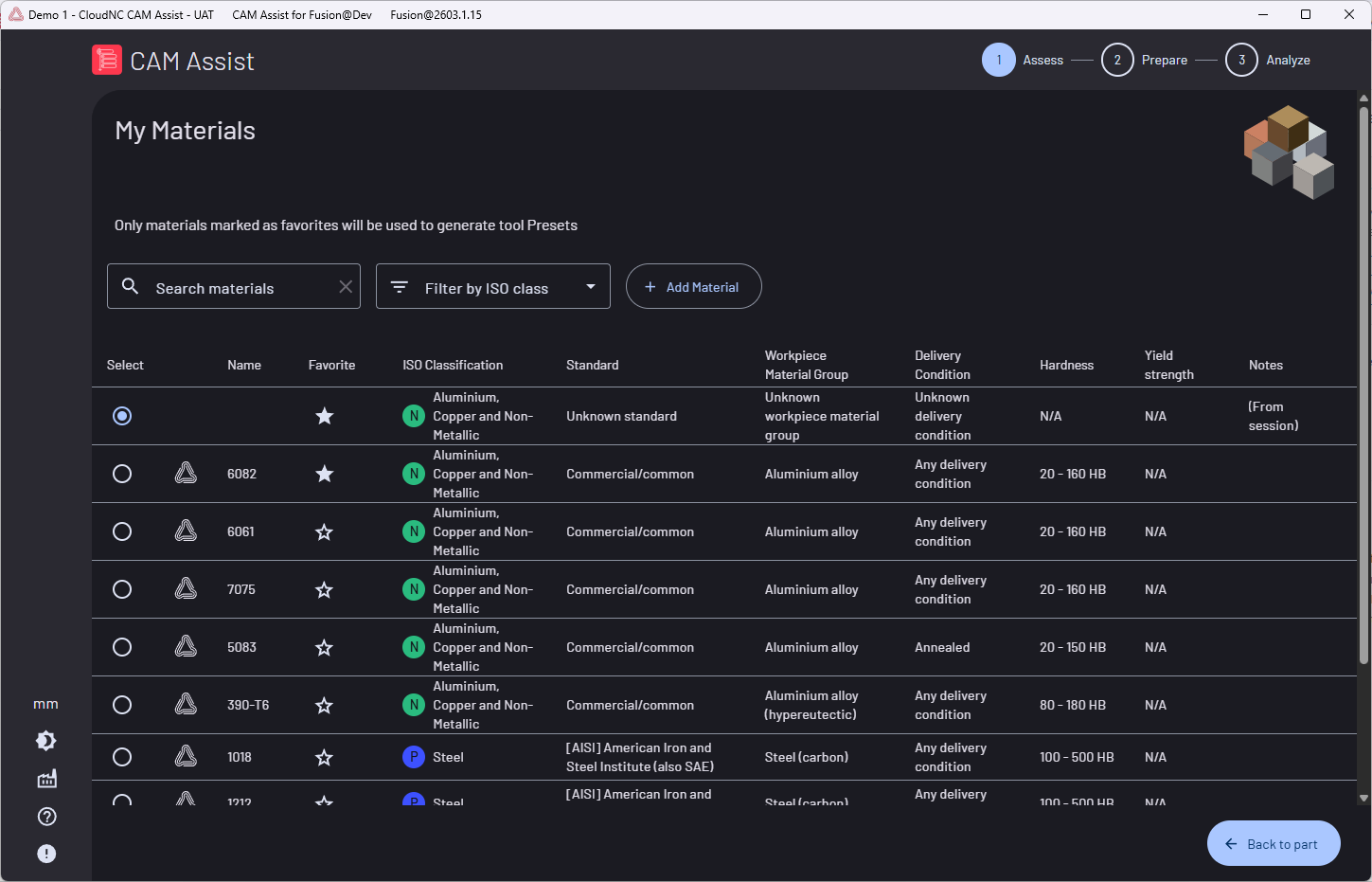Go to step 1 Assess
1372x882 pixels.
pos(1023,60)
